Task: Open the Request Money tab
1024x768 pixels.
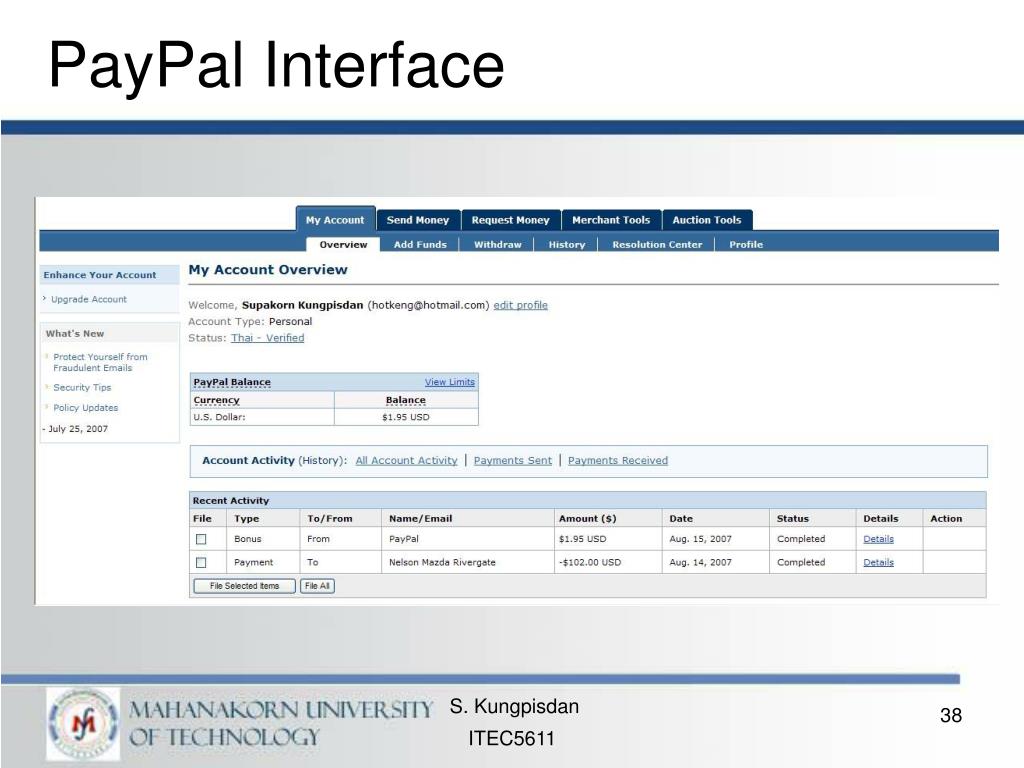Action: [x=511, y=220]
